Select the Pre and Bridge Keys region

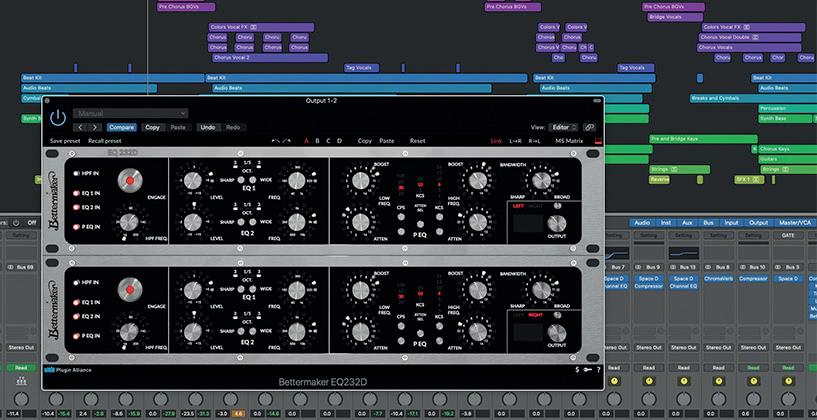(703, 139)
